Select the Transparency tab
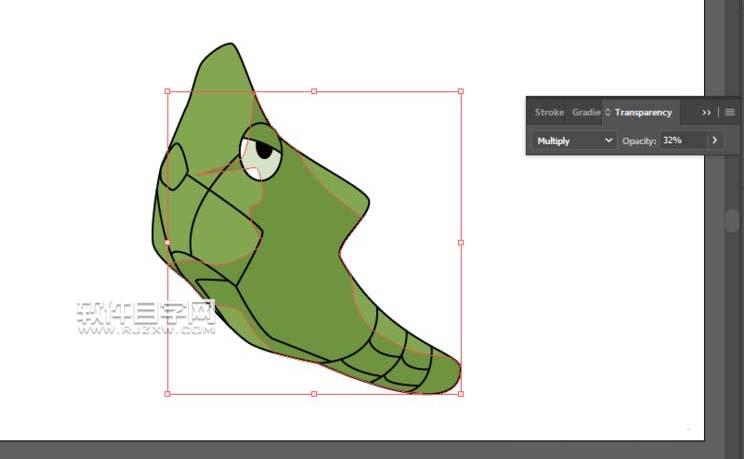 (643, 112)
